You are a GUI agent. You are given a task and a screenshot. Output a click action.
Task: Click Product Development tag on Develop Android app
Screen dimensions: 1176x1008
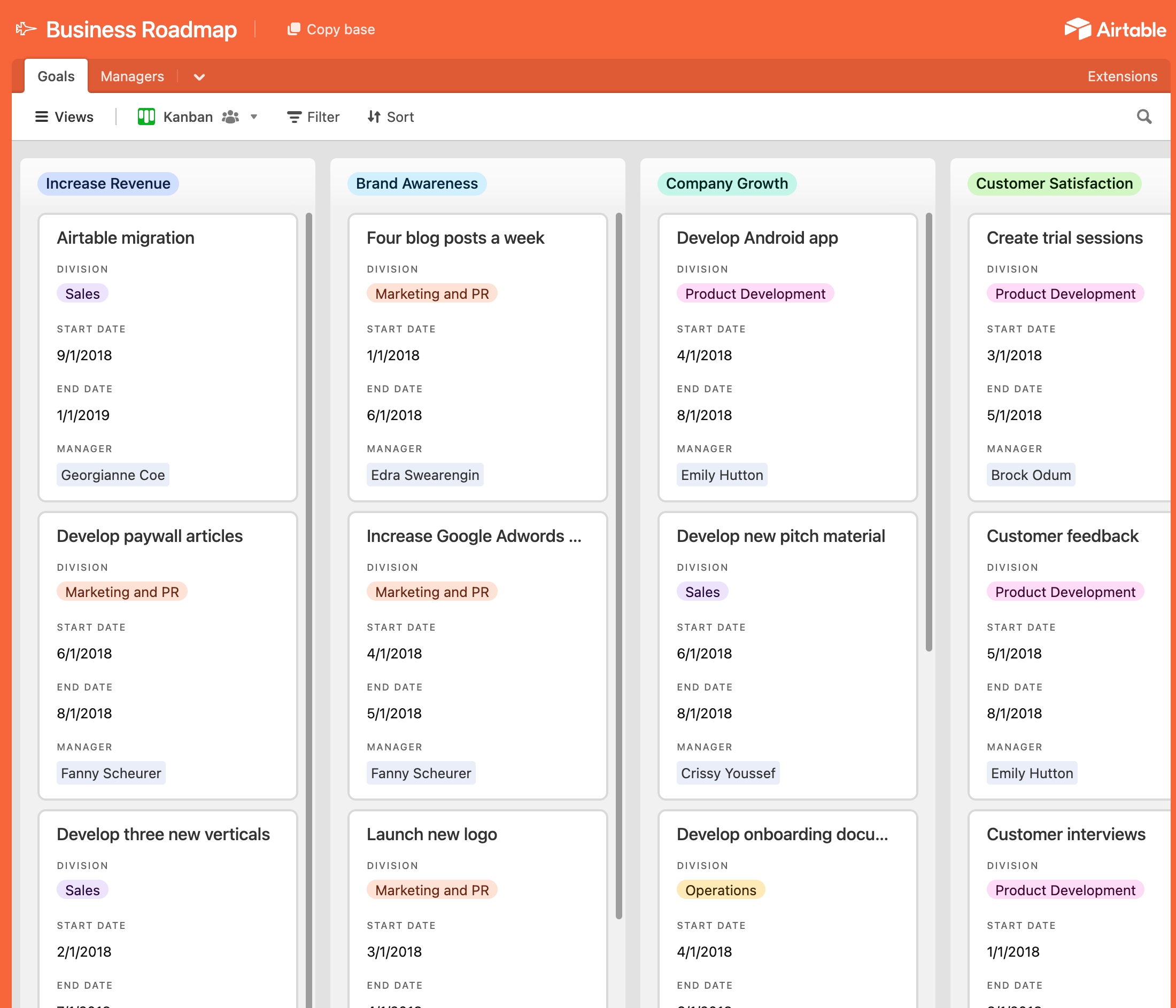[755, 293]
